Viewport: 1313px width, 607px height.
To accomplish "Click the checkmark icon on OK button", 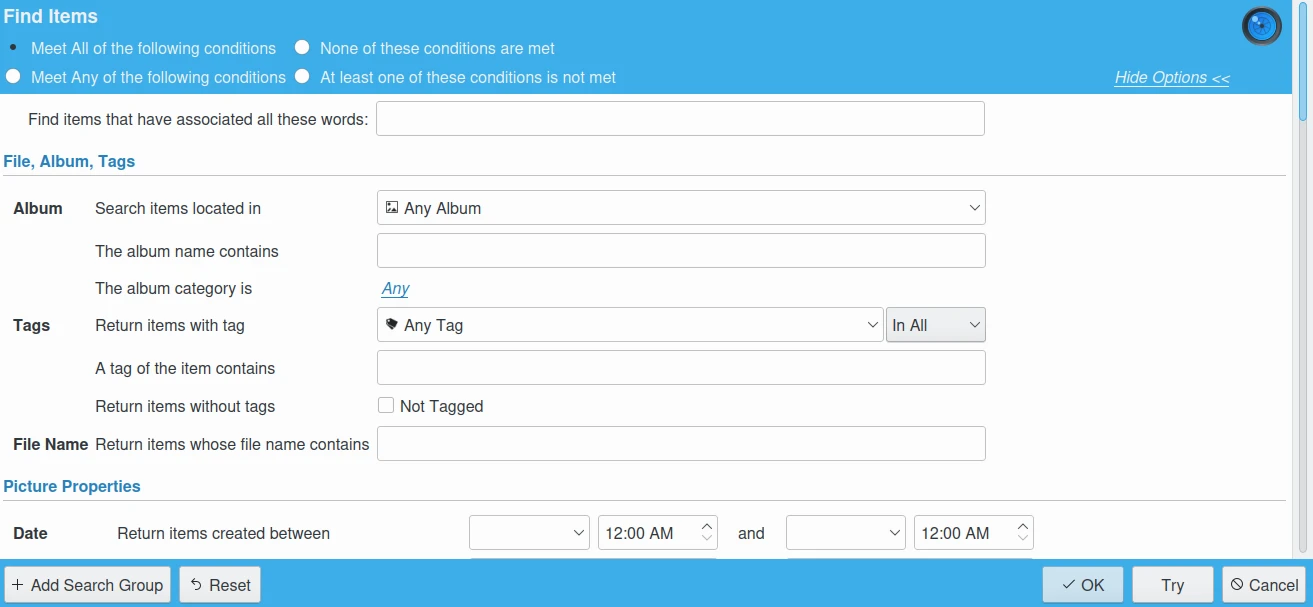I will coord(1068,585).
